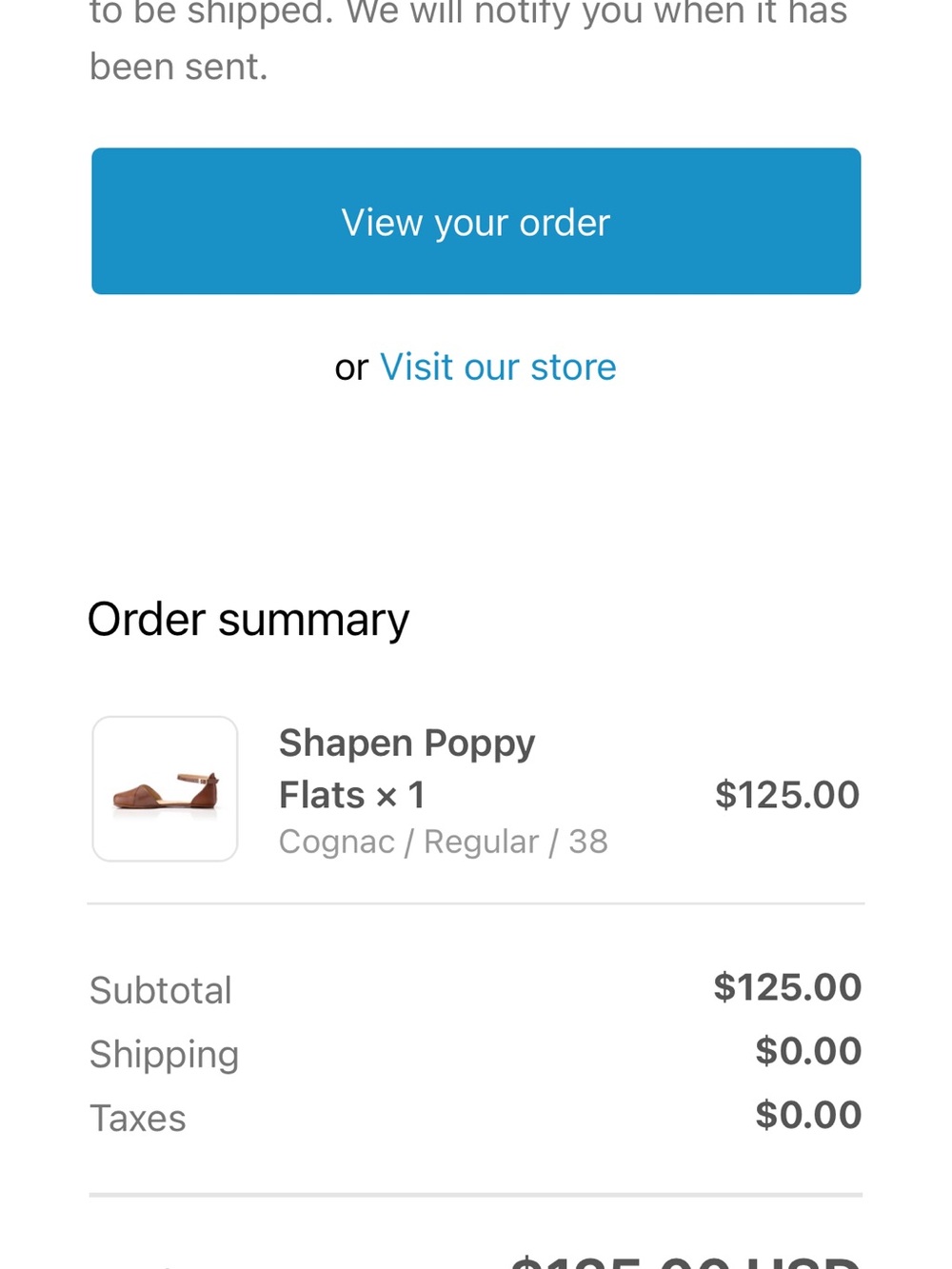
Task: Click the Shapen Poppy Flats product name
Action: (x=407, y=768)
